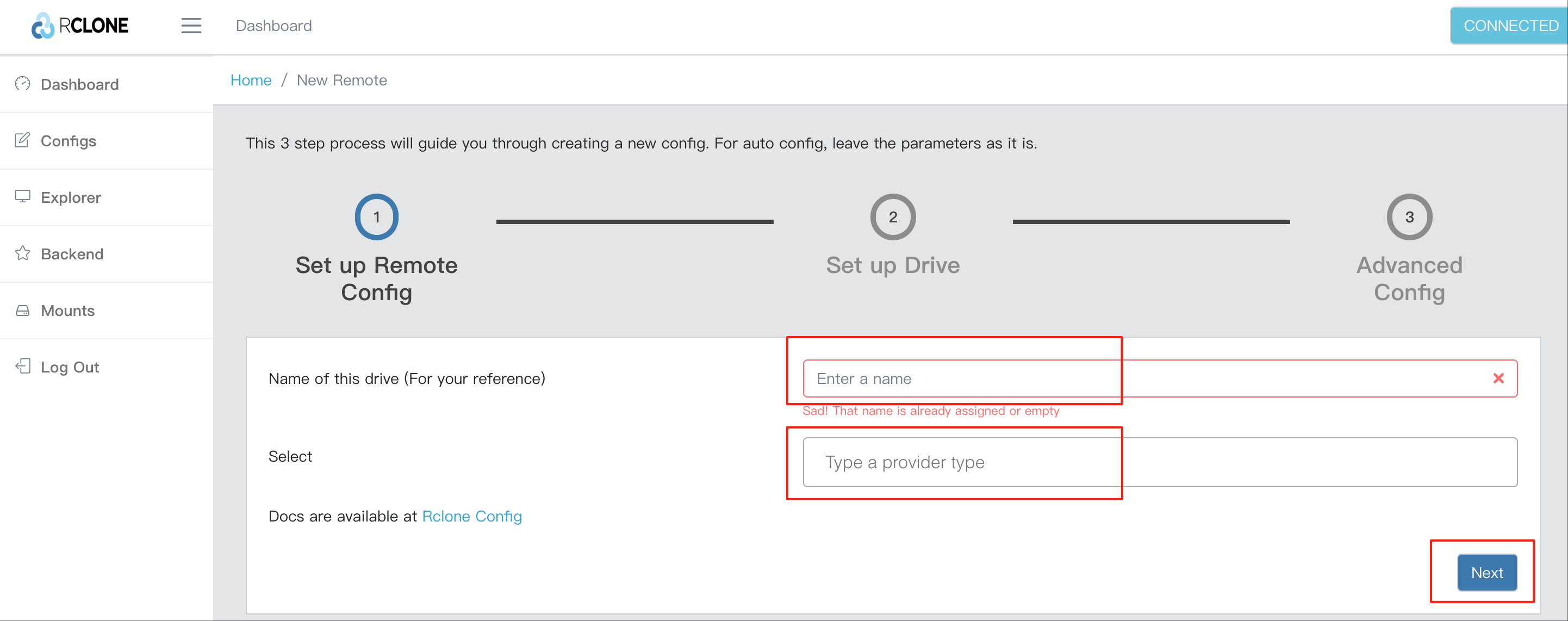Viewport: 1568px width, 621px height.
Task: Click the Backend star icon
Action: 22,253
